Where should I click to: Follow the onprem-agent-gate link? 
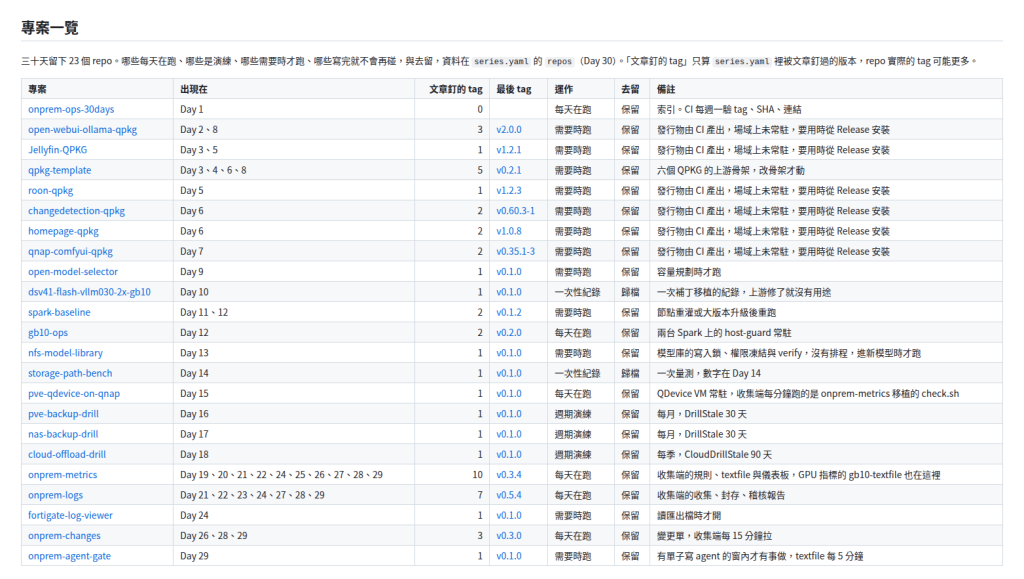69,556
